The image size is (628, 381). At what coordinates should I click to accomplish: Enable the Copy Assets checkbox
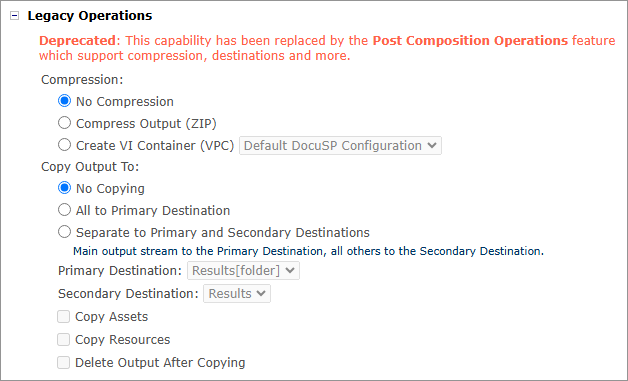(x=64, y=316)
